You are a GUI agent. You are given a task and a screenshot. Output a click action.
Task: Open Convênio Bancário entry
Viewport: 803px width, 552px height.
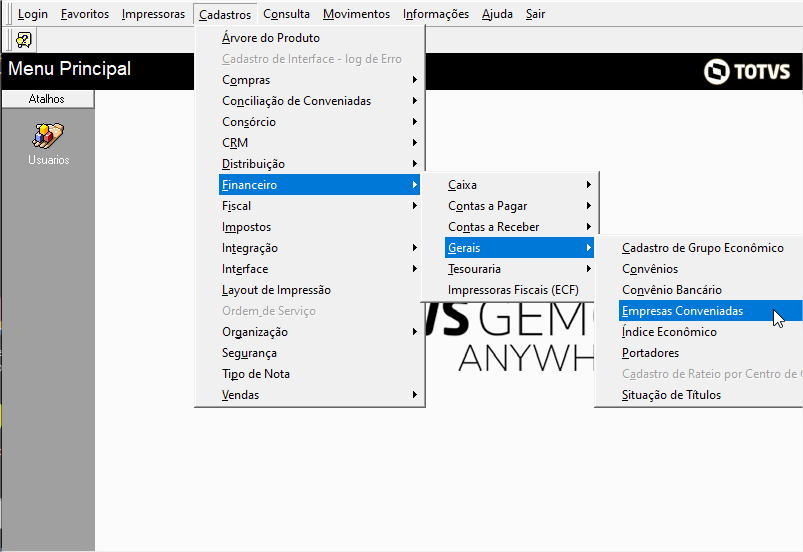click(x=710, y=290)
